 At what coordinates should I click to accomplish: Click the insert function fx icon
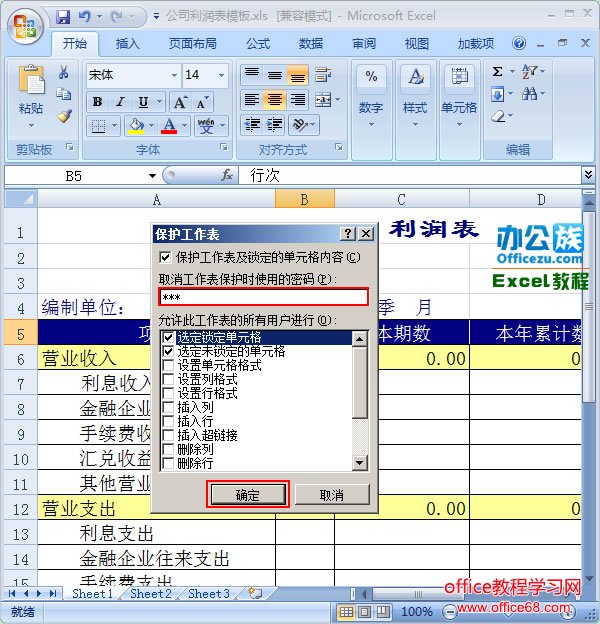(x=227, y=175)
